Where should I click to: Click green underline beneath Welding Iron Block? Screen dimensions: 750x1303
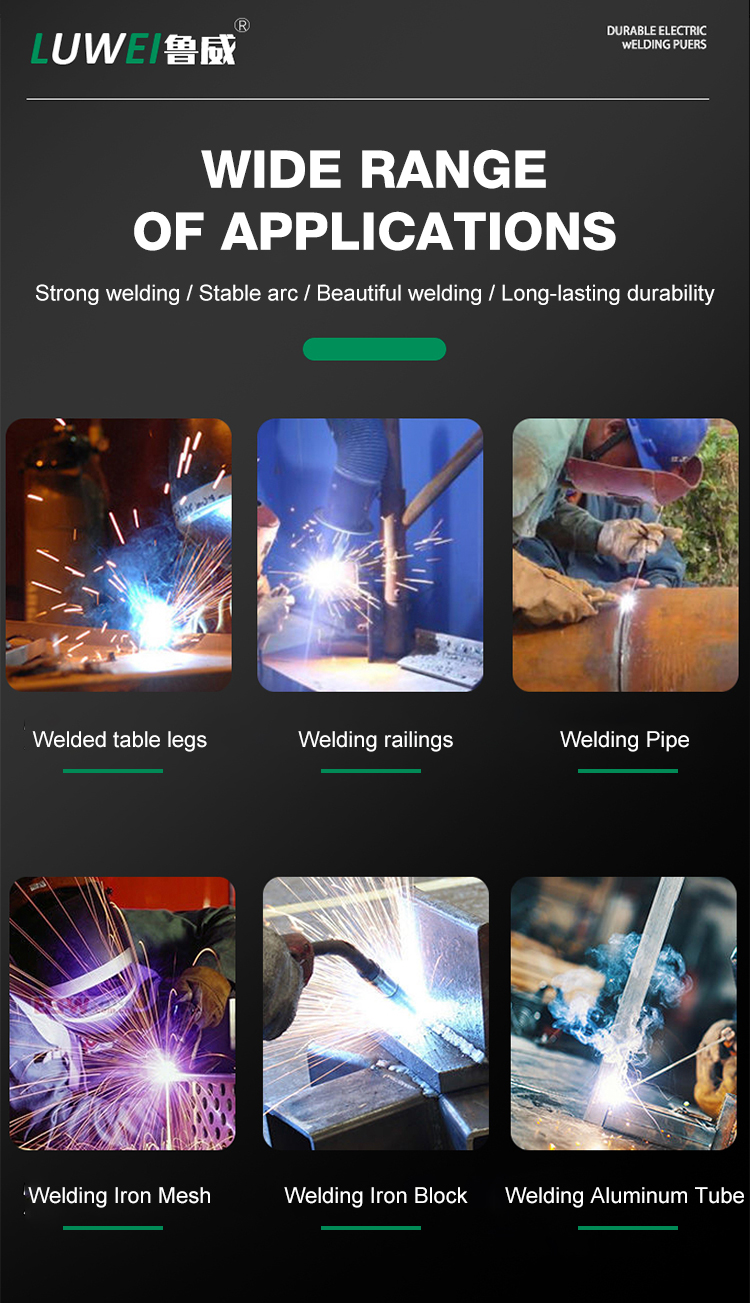pyautogui.click(x=371, y=1227)
